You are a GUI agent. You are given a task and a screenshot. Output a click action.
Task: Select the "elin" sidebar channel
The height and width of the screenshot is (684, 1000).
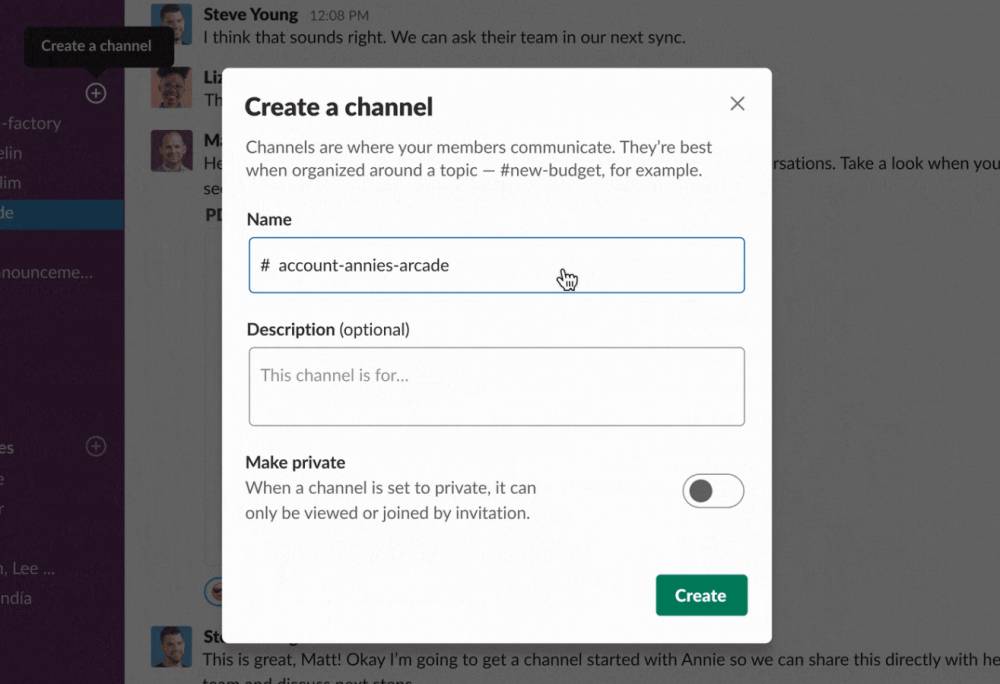click(x=11, y=153)
